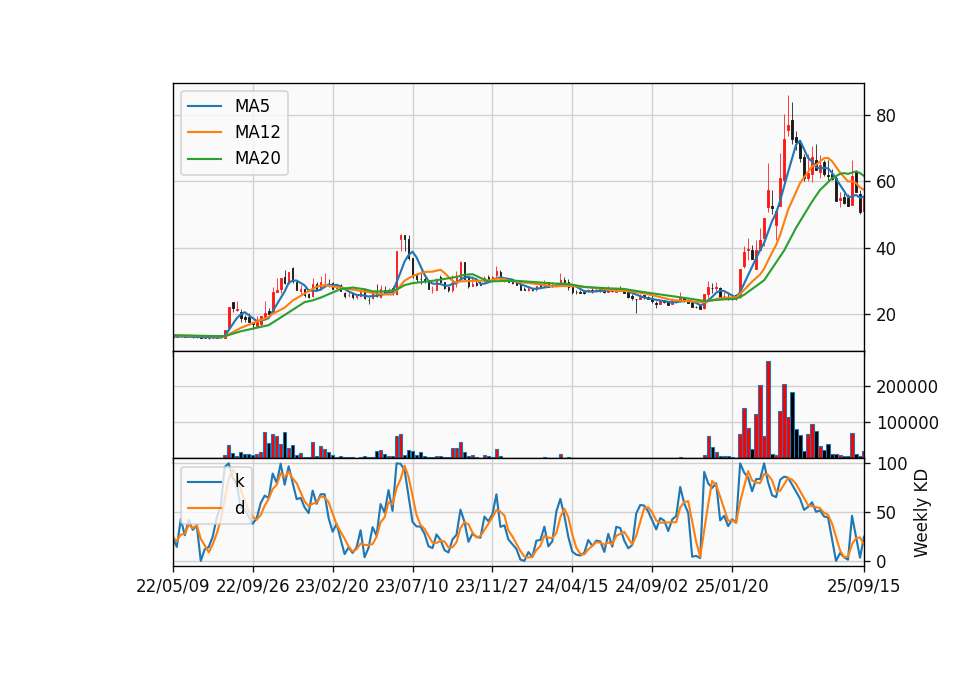This screenshot has height=690, width=960.
Task: Click the price axis value 40
Action: coord(885,249)
